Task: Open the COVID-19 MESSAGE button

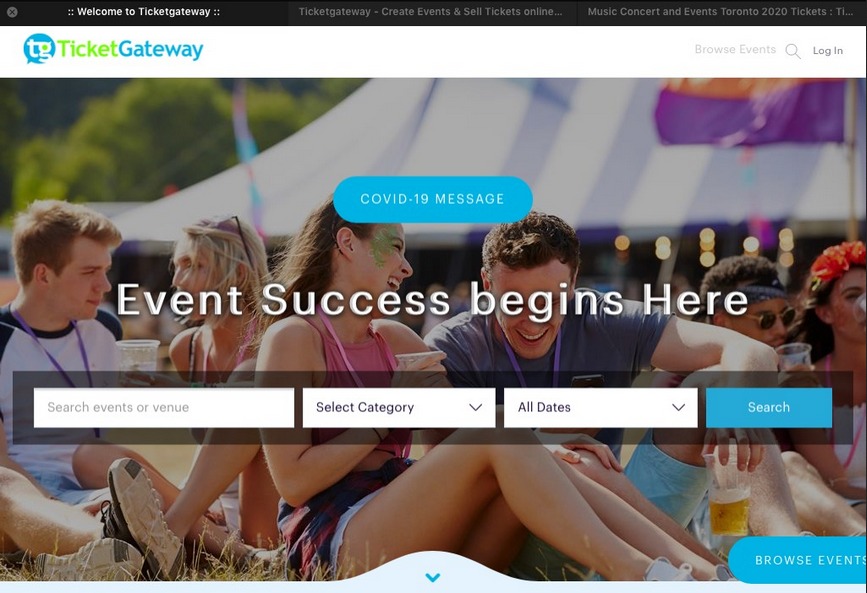Action: click(432, 199)
